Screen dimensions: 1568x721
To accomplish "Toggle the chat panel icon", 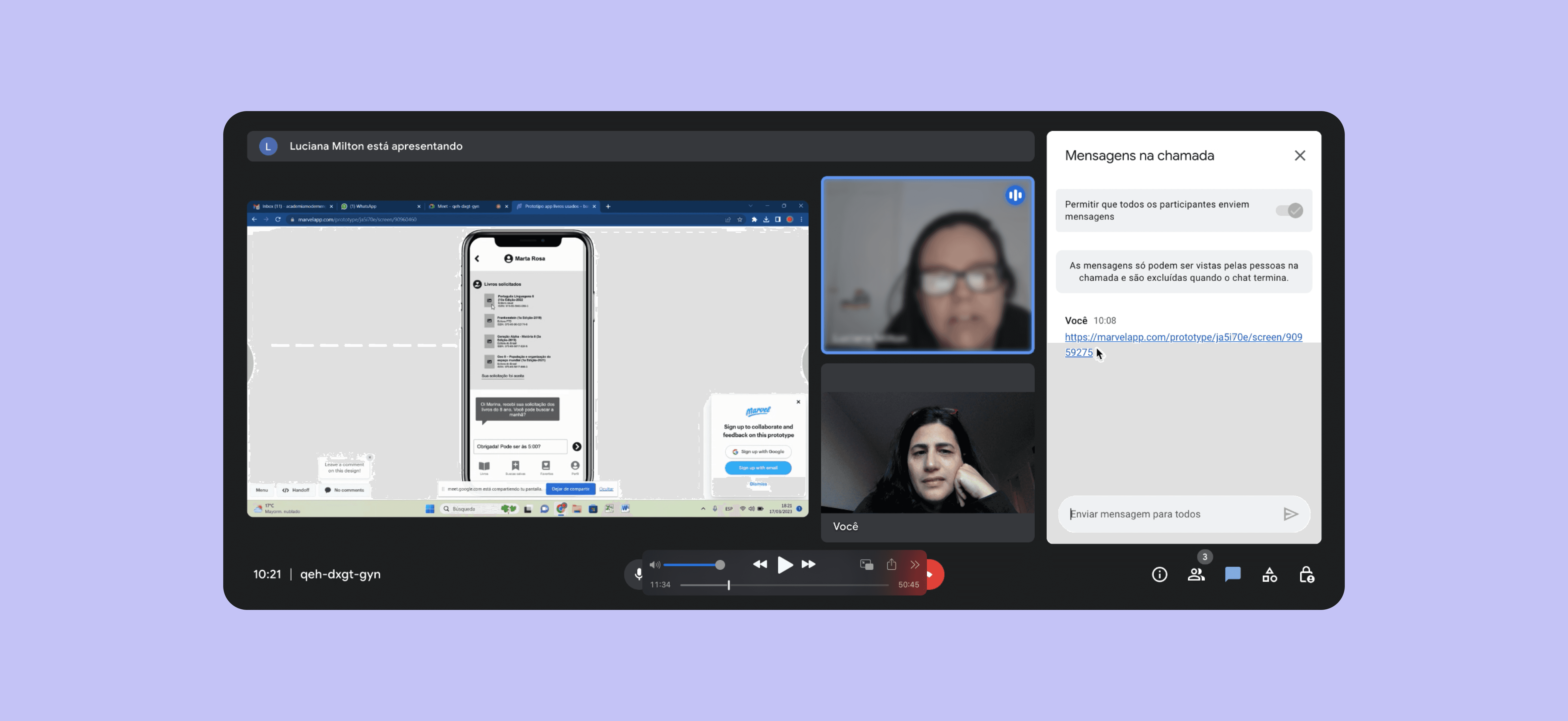I will 1233,574.
